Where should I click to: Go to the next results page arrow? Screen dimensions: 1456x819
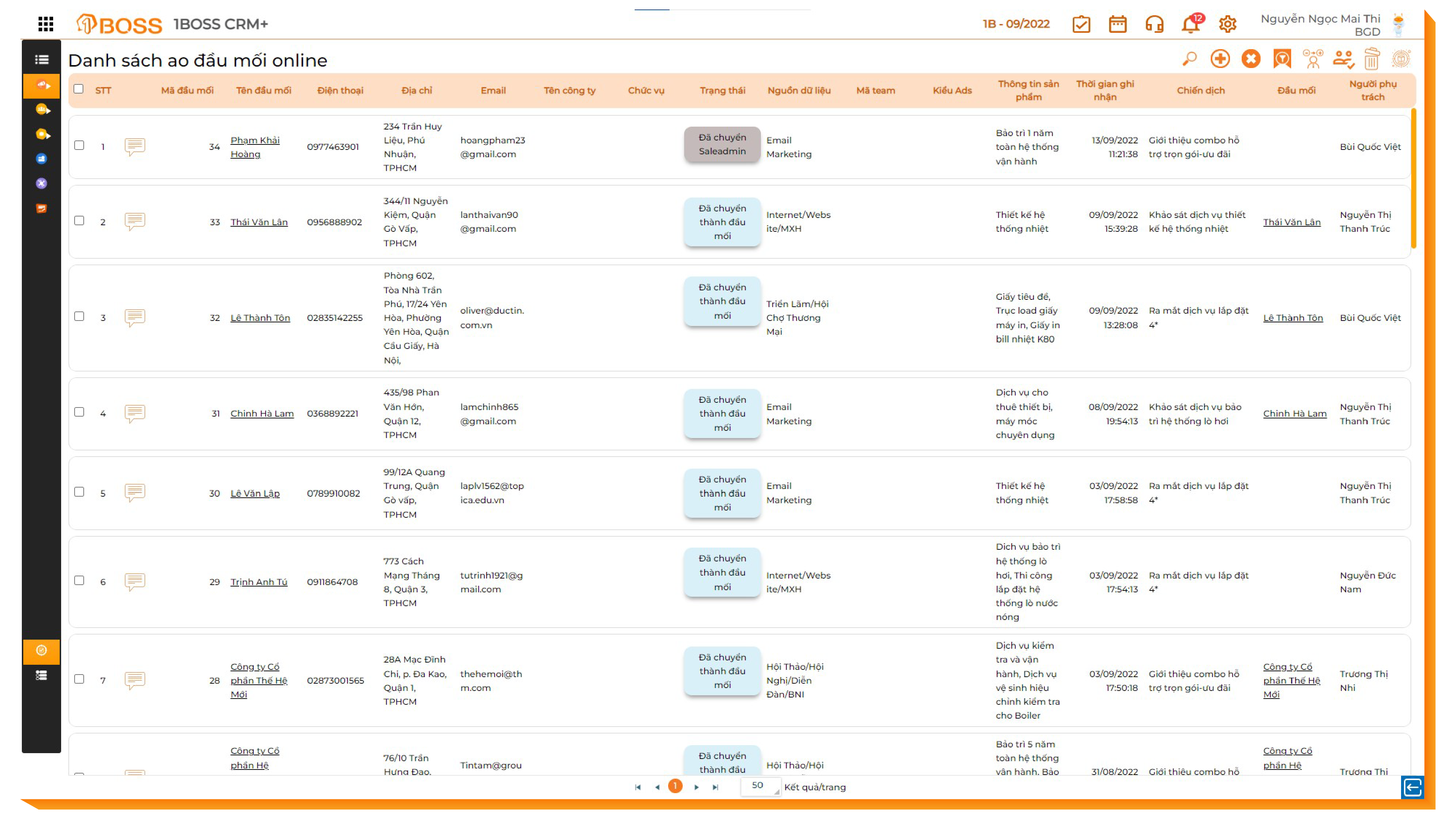(697, 787)
